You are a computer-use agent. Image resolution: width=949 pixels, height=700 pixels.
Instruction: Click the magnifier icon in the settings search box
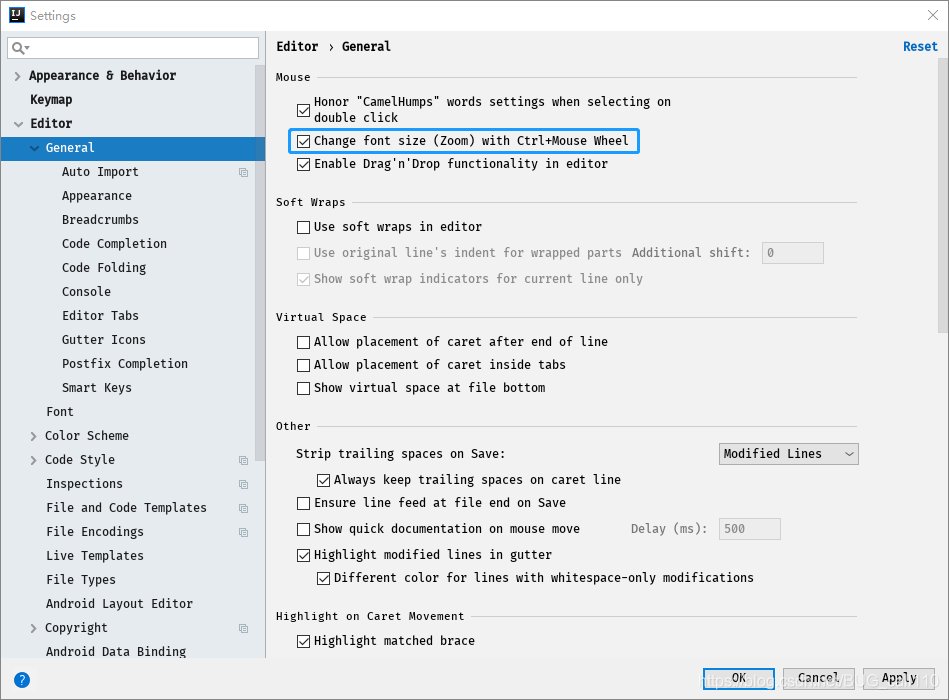pos(19,47)
